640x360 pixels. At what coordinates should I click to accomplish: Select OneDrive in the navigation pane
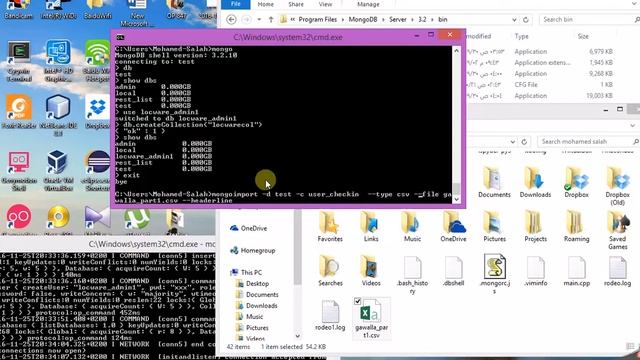[249, 228]
